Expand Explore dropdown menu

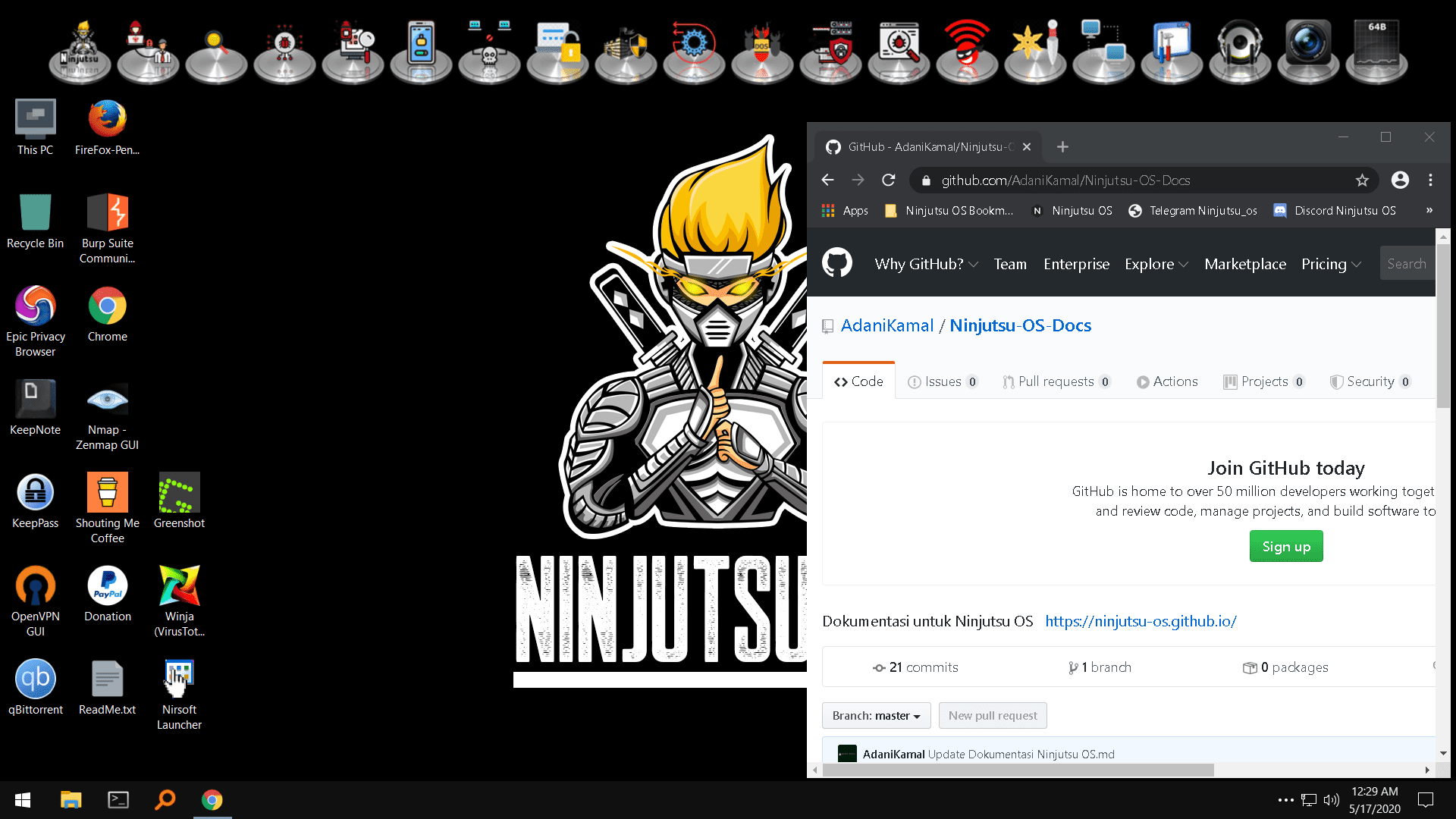pyautogui.click(x=1156, y=264)
